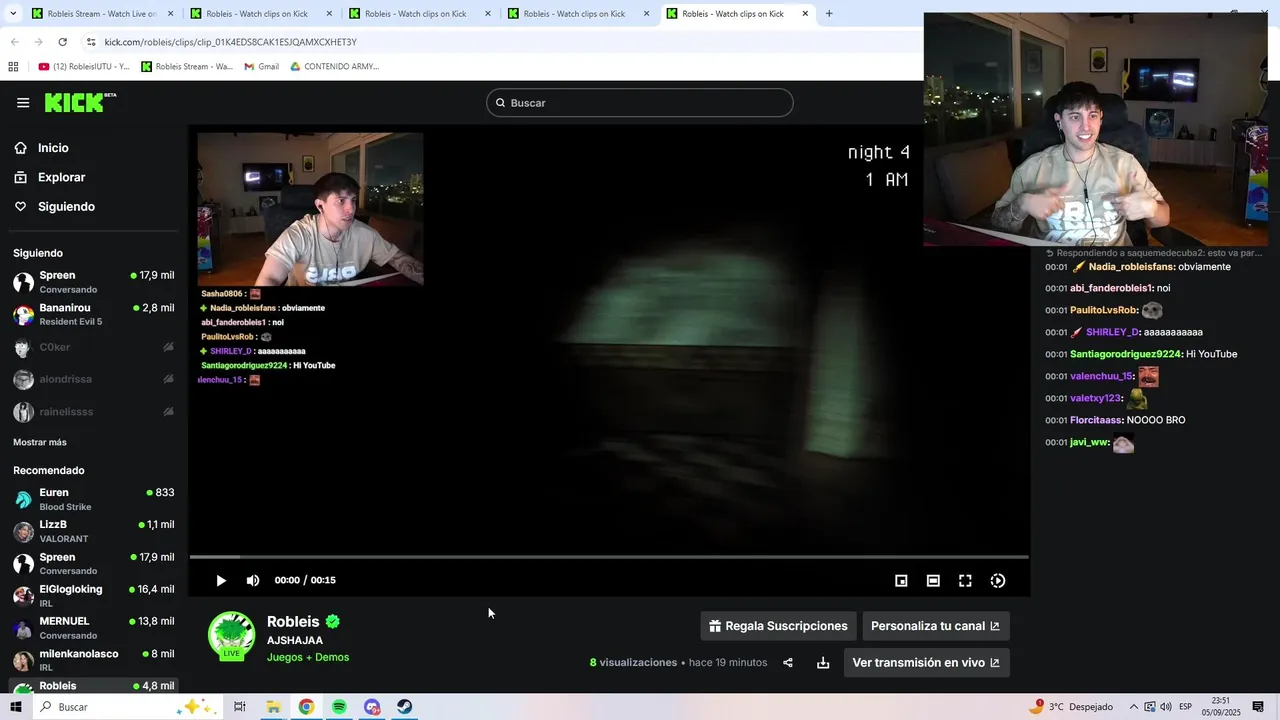Reload the current page
Screen dimensions: 1280x720
(x=62, y=42)
